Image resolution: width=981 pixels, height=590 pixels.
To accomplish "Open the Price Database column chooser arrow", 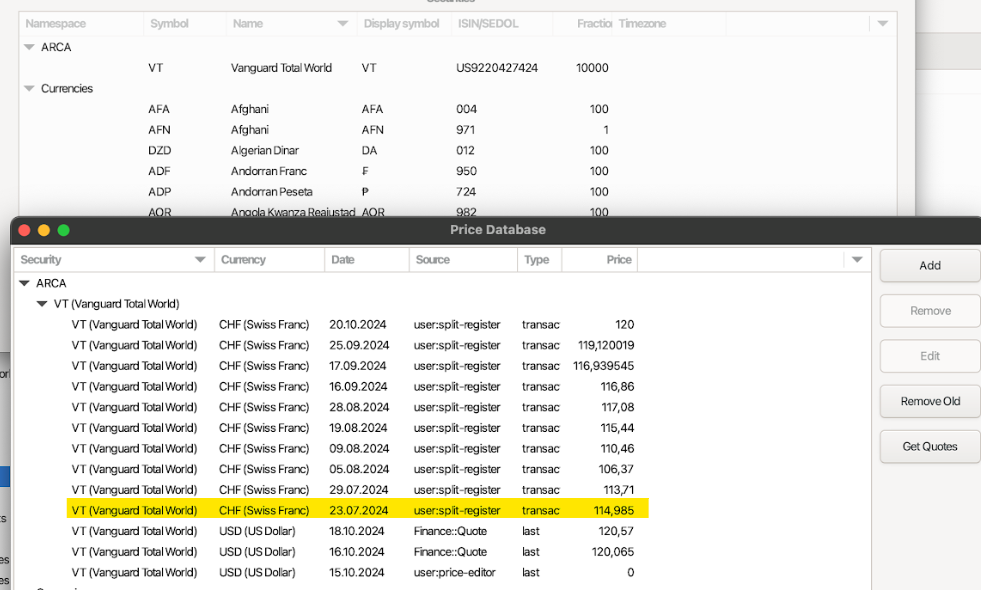I will point(857,260).
